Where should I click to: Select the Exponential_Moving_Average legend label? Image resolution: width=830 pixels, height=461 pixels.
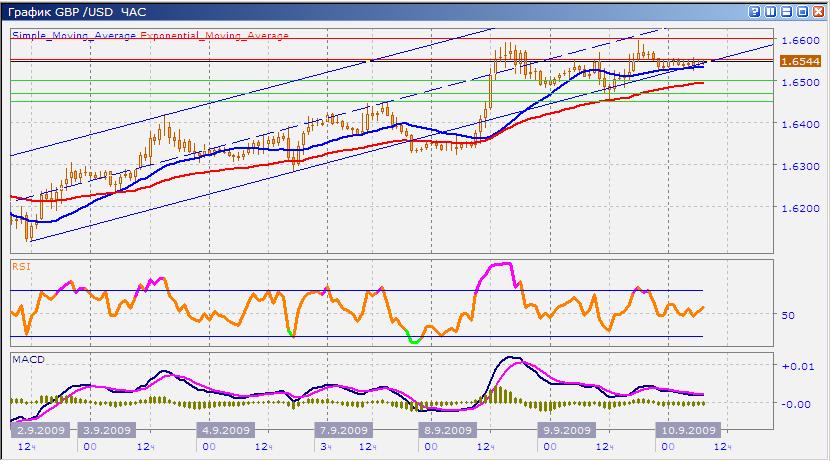[x=214, y=35]
